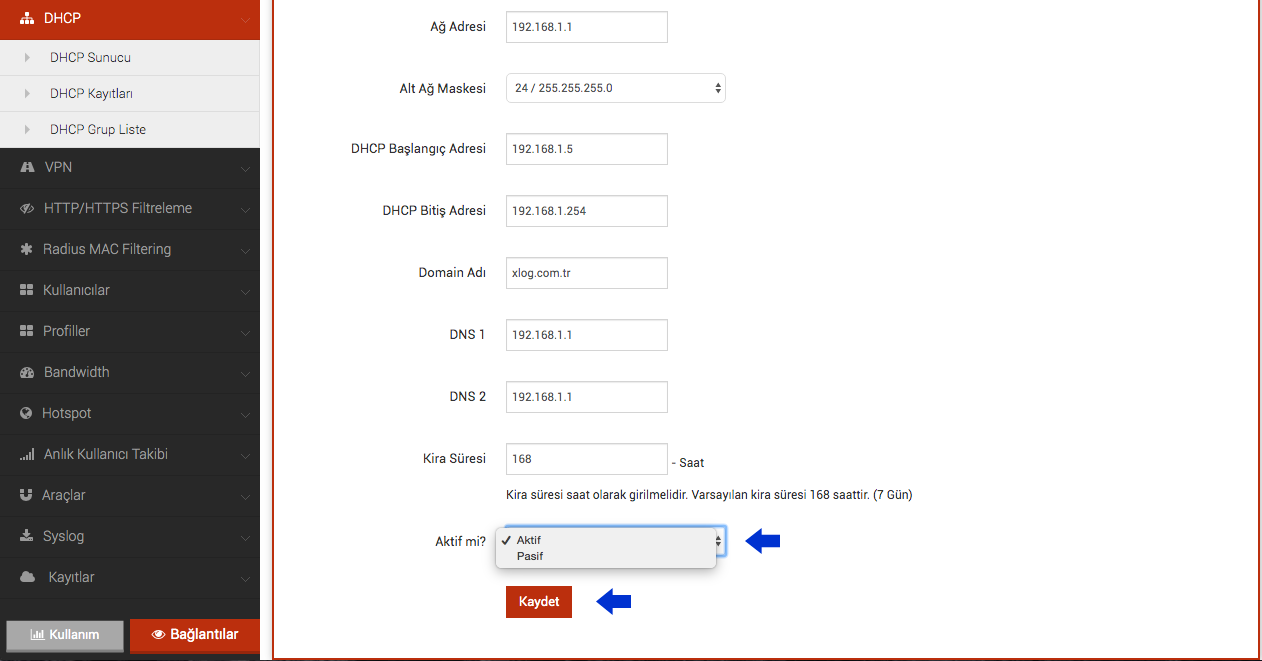Expand the Kullanıcılar menu chevron
1262x661 pixels.
click(245, 291)
